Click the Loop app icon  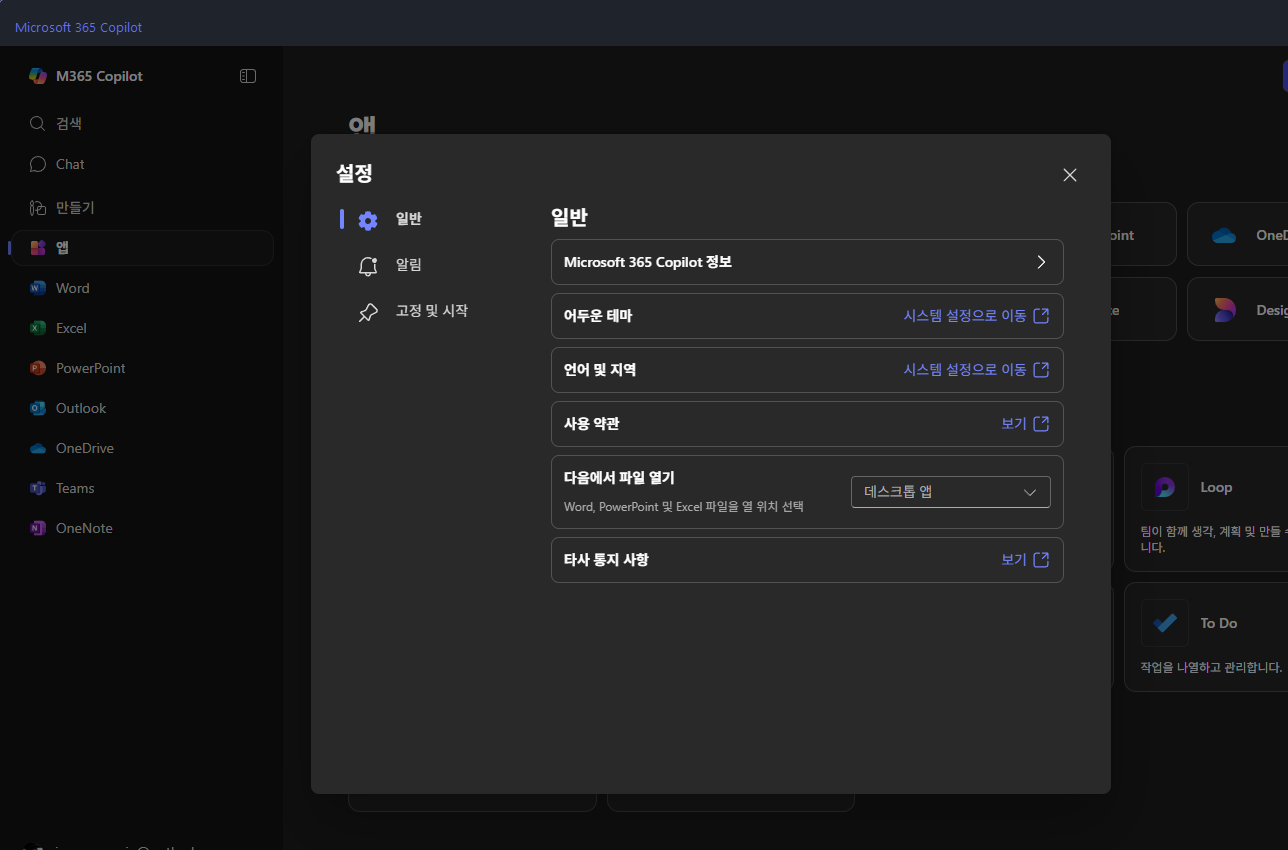(1165, 487)
